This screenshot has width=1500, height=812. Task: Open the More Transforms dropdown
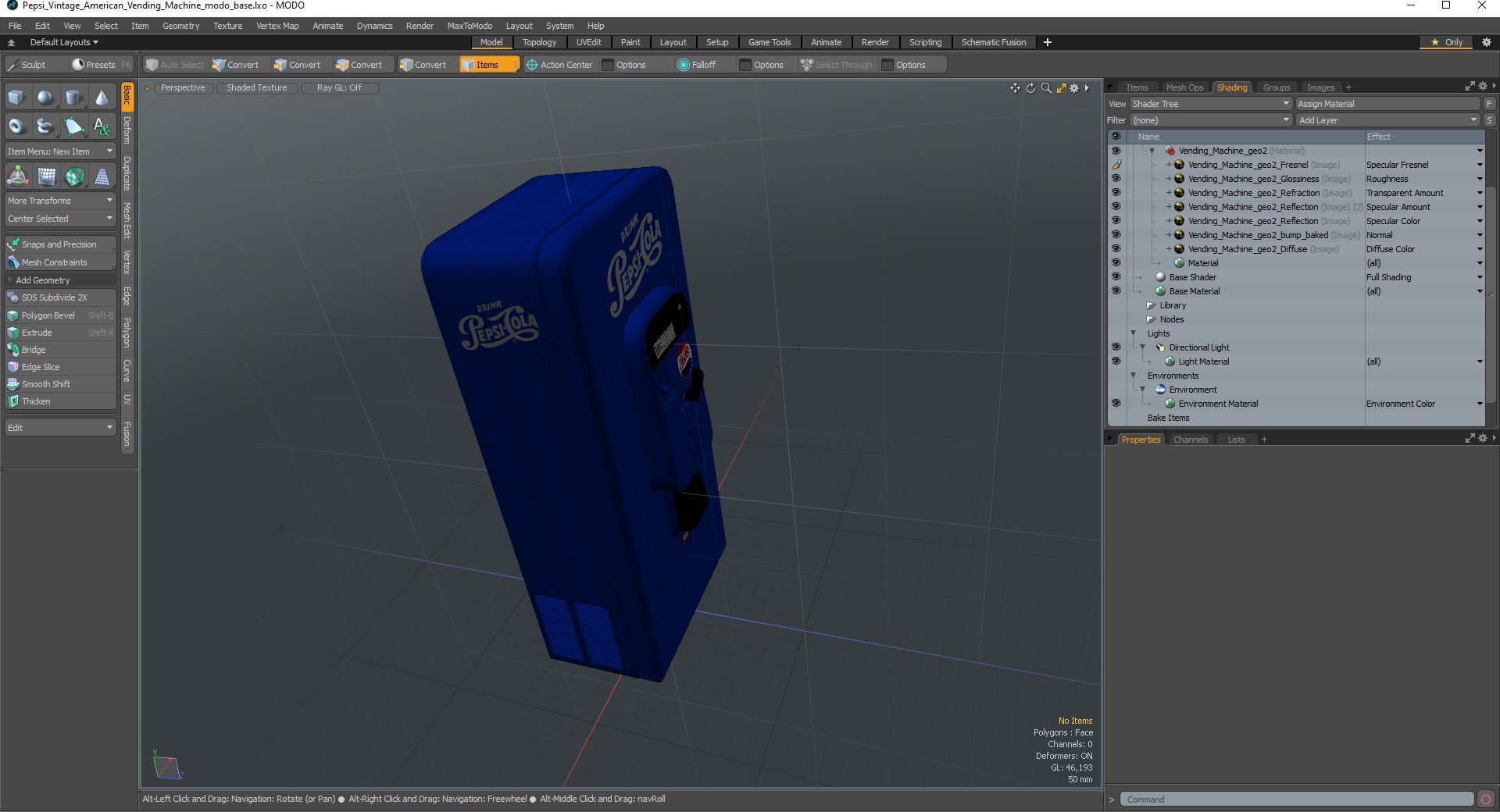tap(61, 201)
